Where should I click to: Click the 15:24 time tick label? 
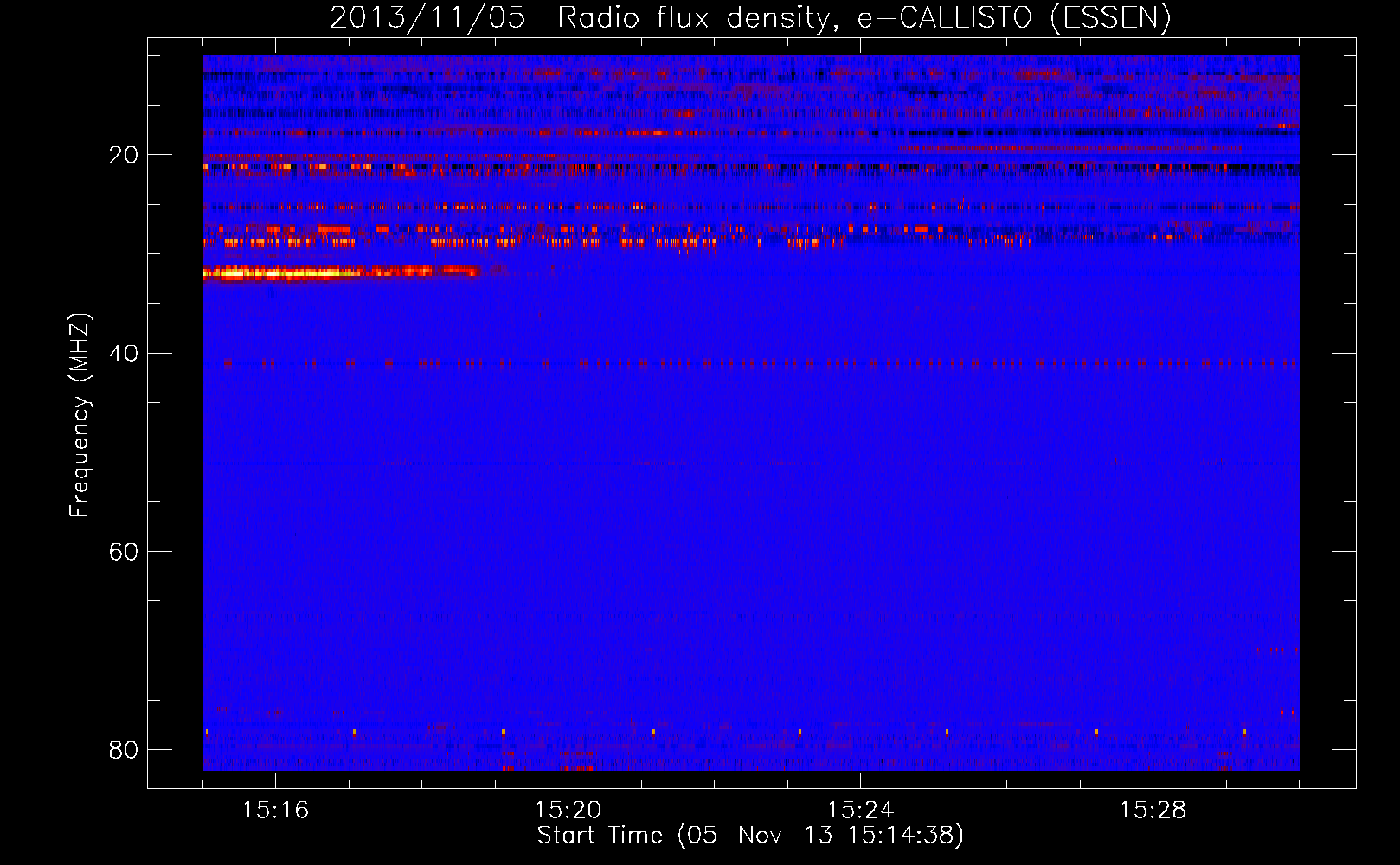[x=860, y=810]
